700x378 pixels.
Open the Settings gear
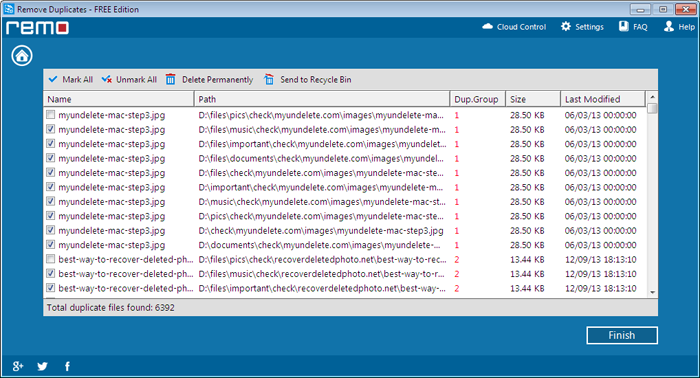(x=582, y=27)
